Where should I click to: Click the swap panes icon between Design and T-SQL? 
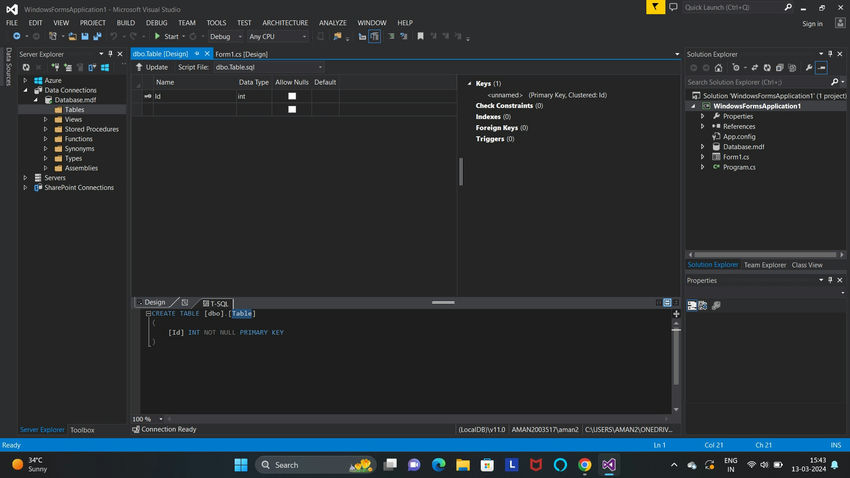[x=184, y=302]
